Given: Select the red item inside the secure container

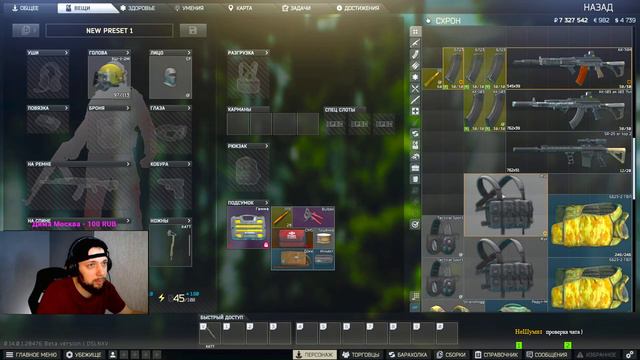Looking at the screenshot, I should coord(292,238).
